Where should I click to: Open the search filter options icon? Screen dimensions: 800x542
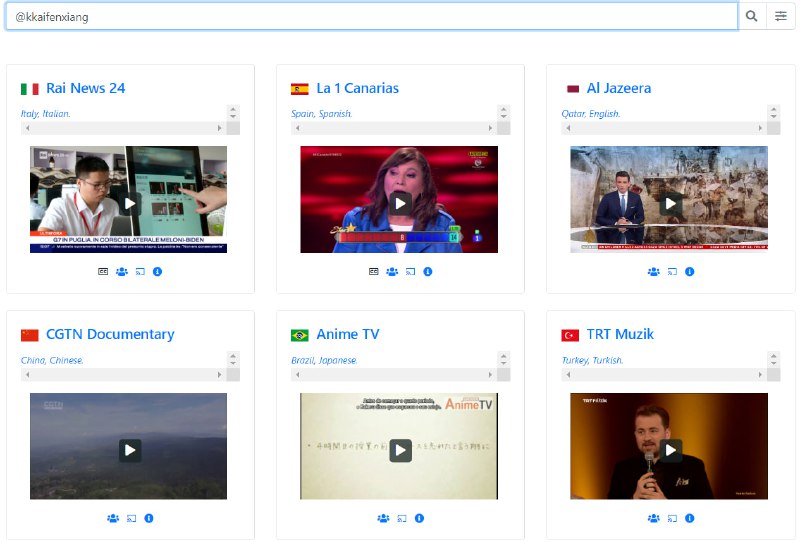click(x=781, y=16)
